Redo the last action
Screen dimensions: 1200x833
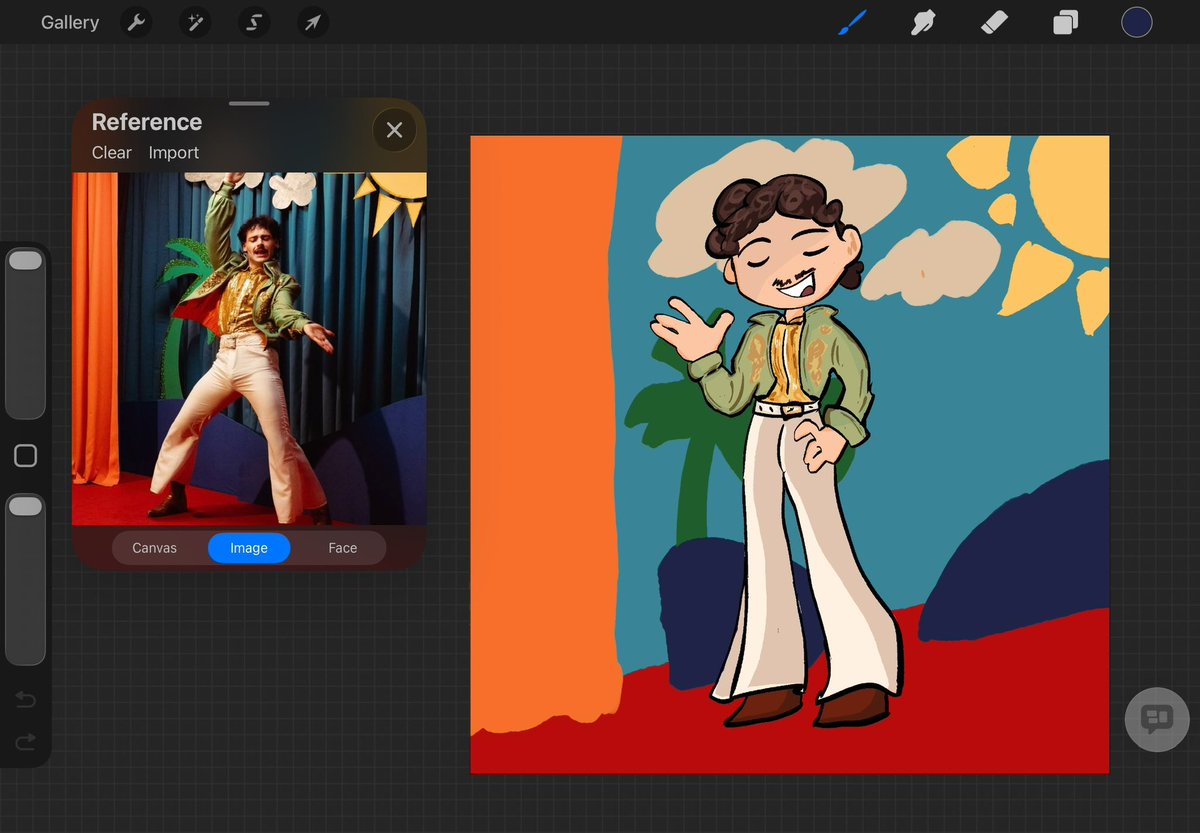tap(25, 741)
